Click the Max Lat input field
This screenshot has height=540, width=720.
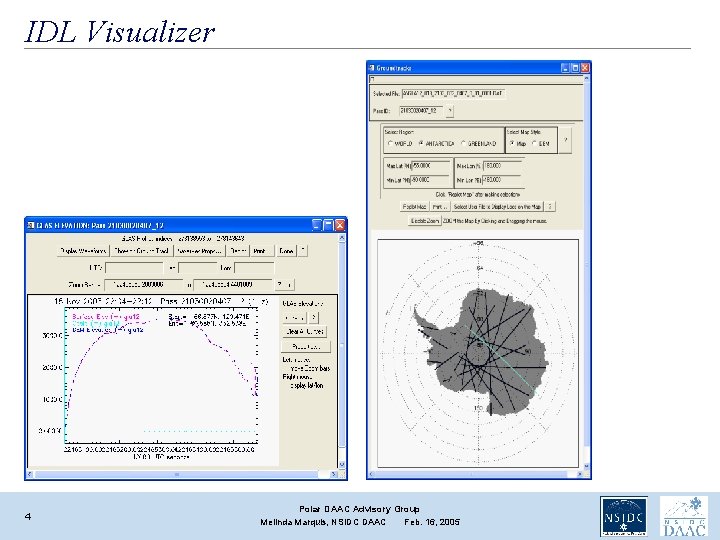(431, 166)
